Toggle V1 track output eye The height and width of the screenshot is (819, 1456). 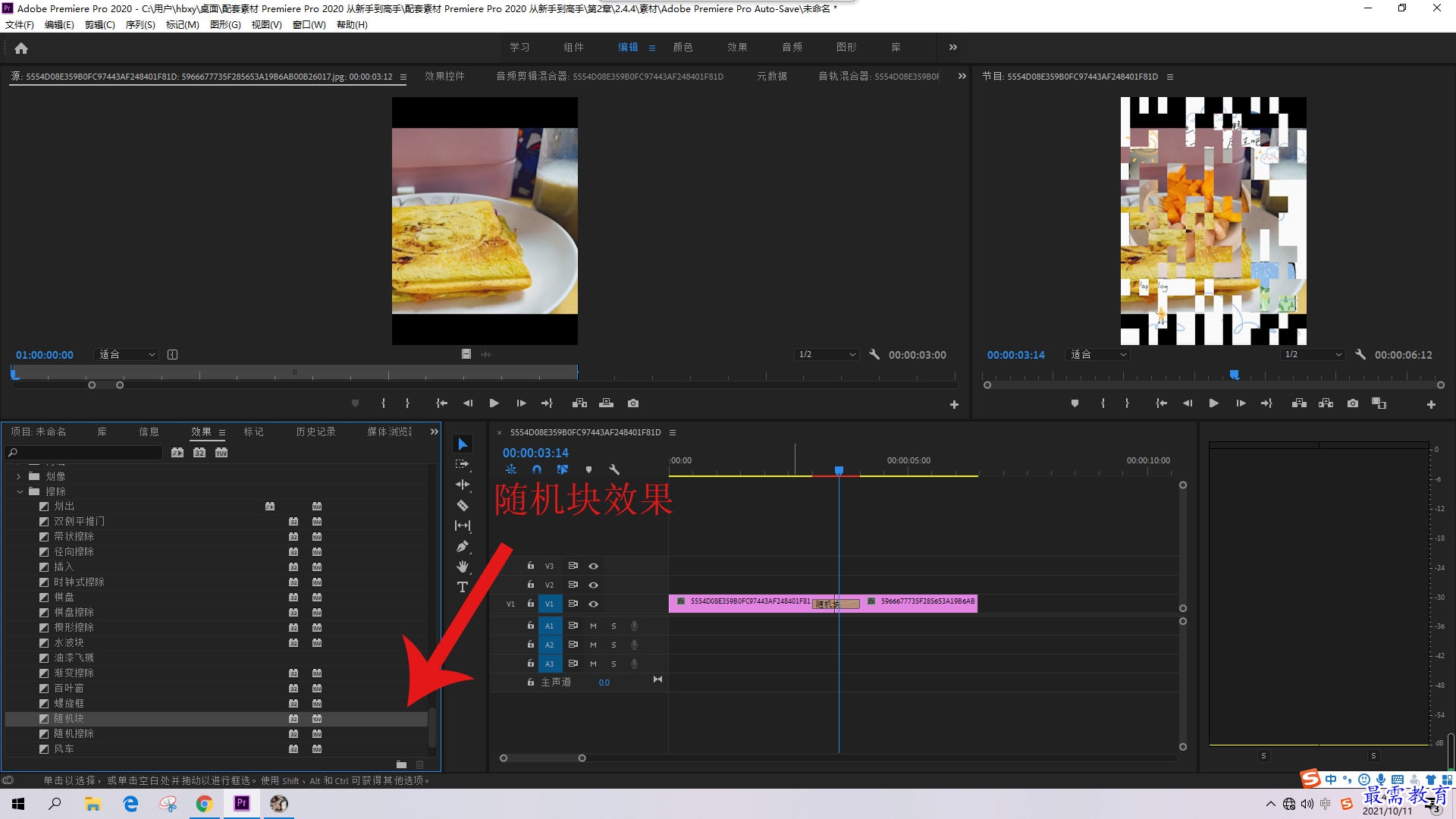tap(594, 604)
